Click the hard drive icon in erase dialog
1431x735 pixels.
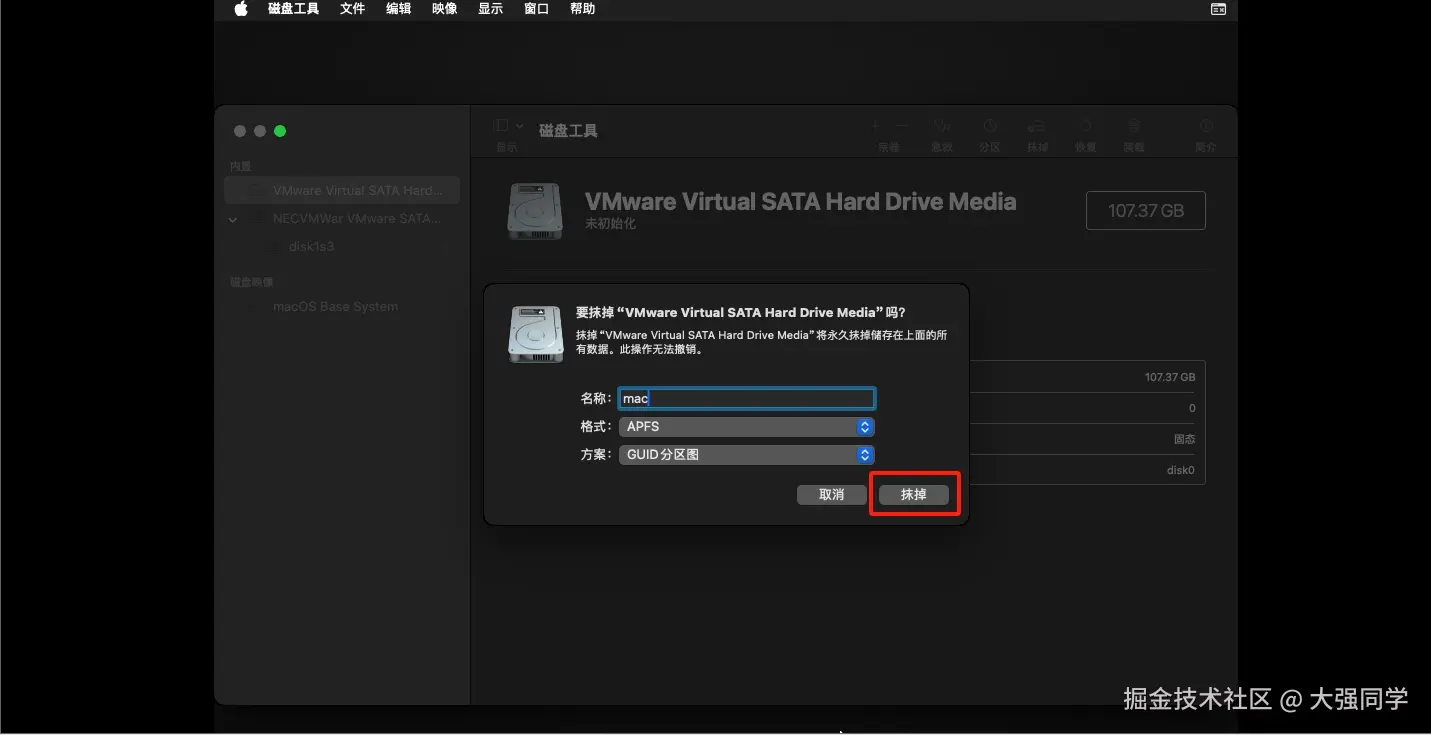coord(536,333)
